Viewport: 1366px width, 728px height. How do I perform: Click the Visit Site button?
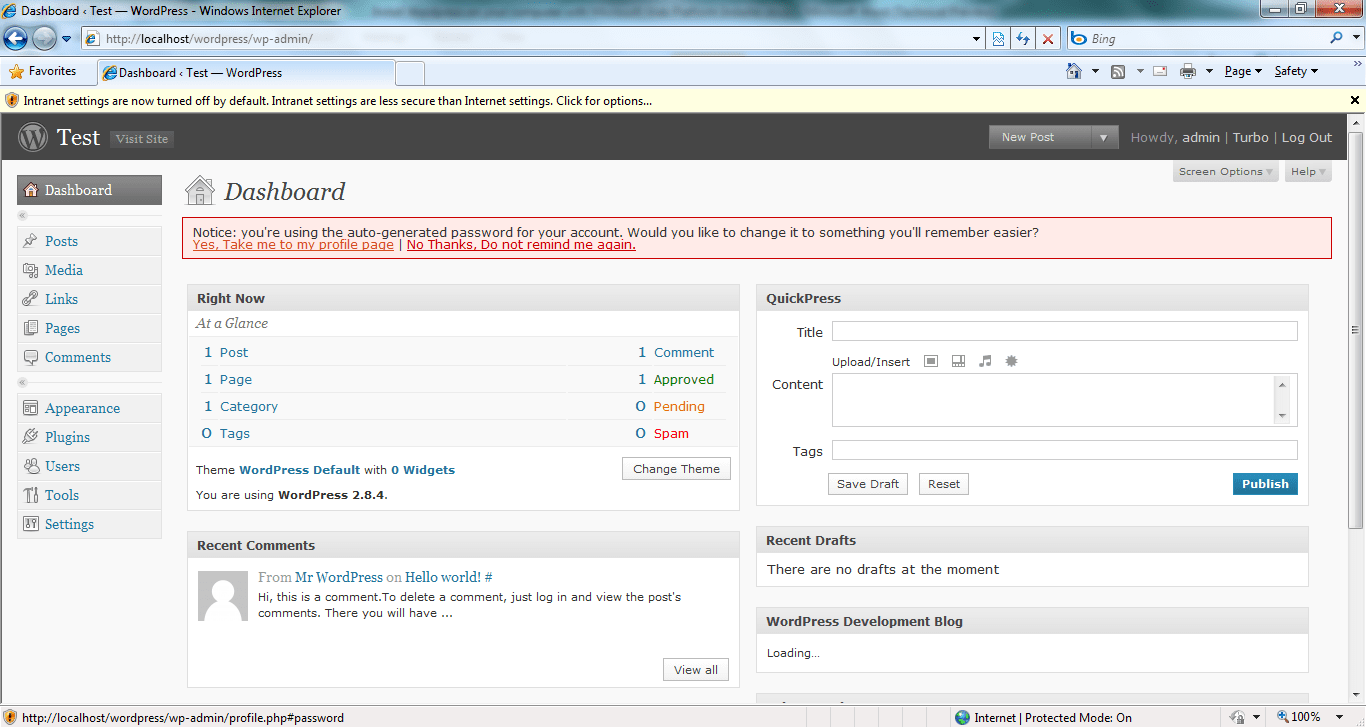click(142, 139)
